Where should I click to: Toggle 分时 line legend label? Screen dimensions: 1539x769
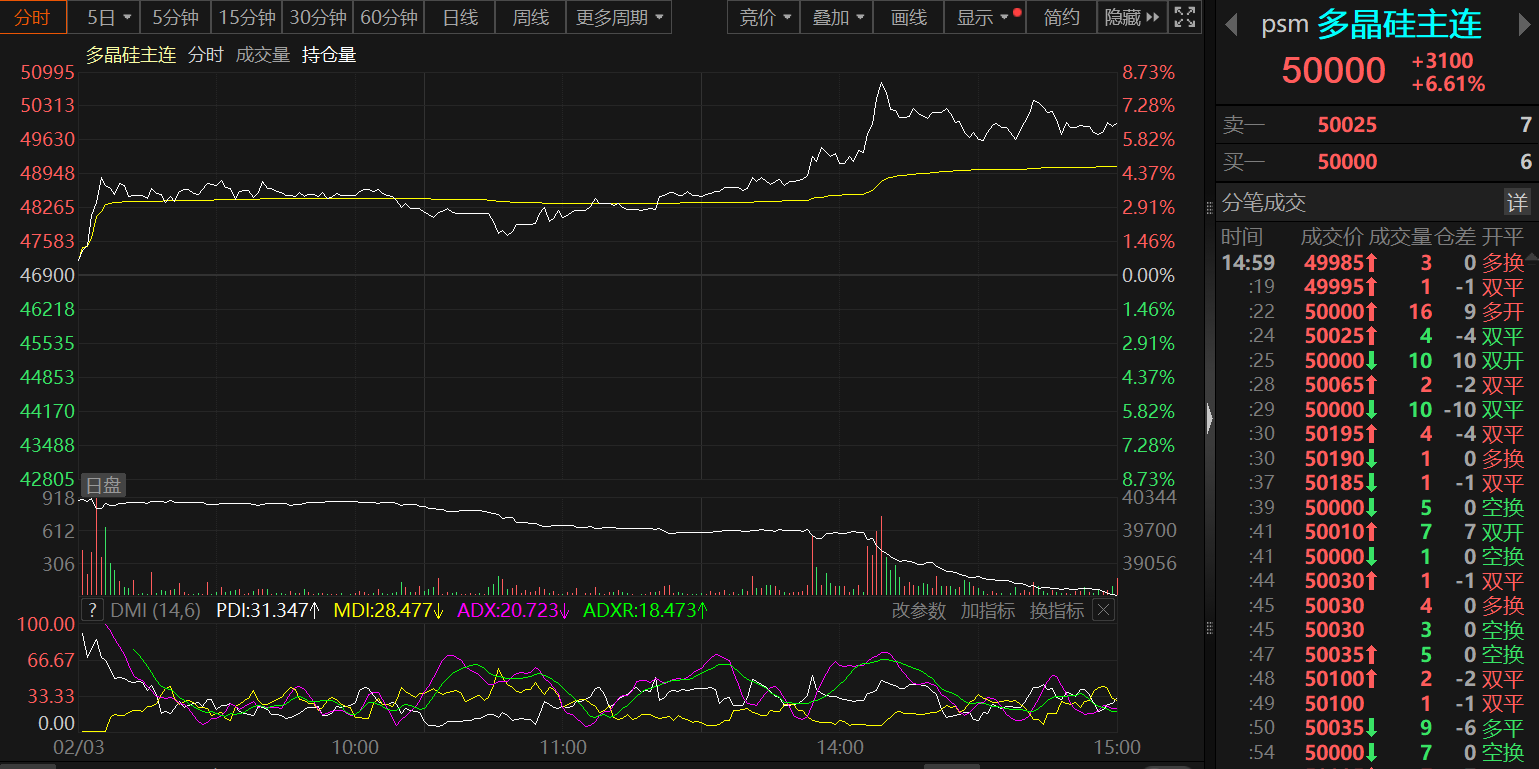coord(206,55)
